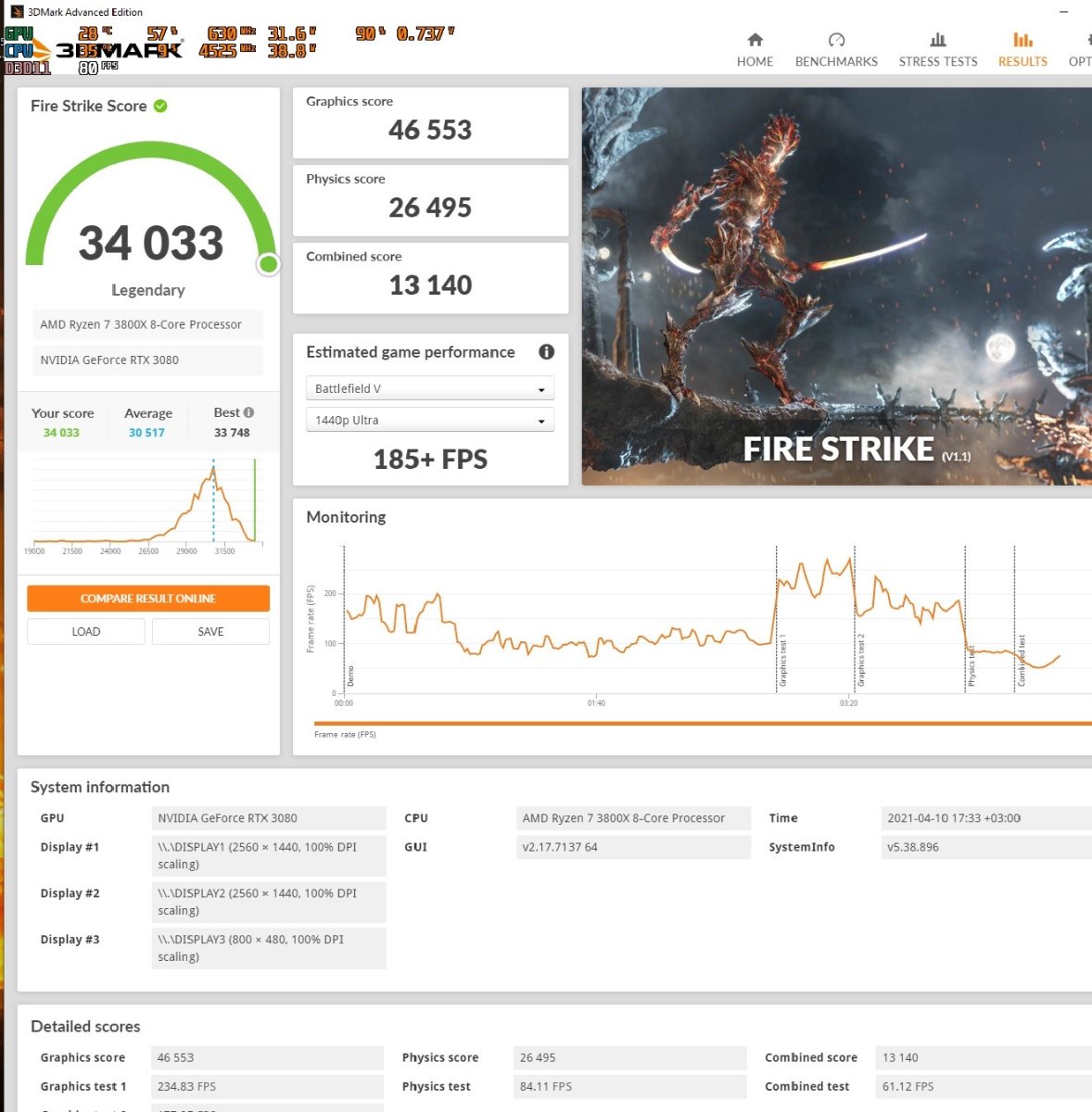
Task: Click the Graphics test 1 marker in Monitoring
Action: pos(781,660)
